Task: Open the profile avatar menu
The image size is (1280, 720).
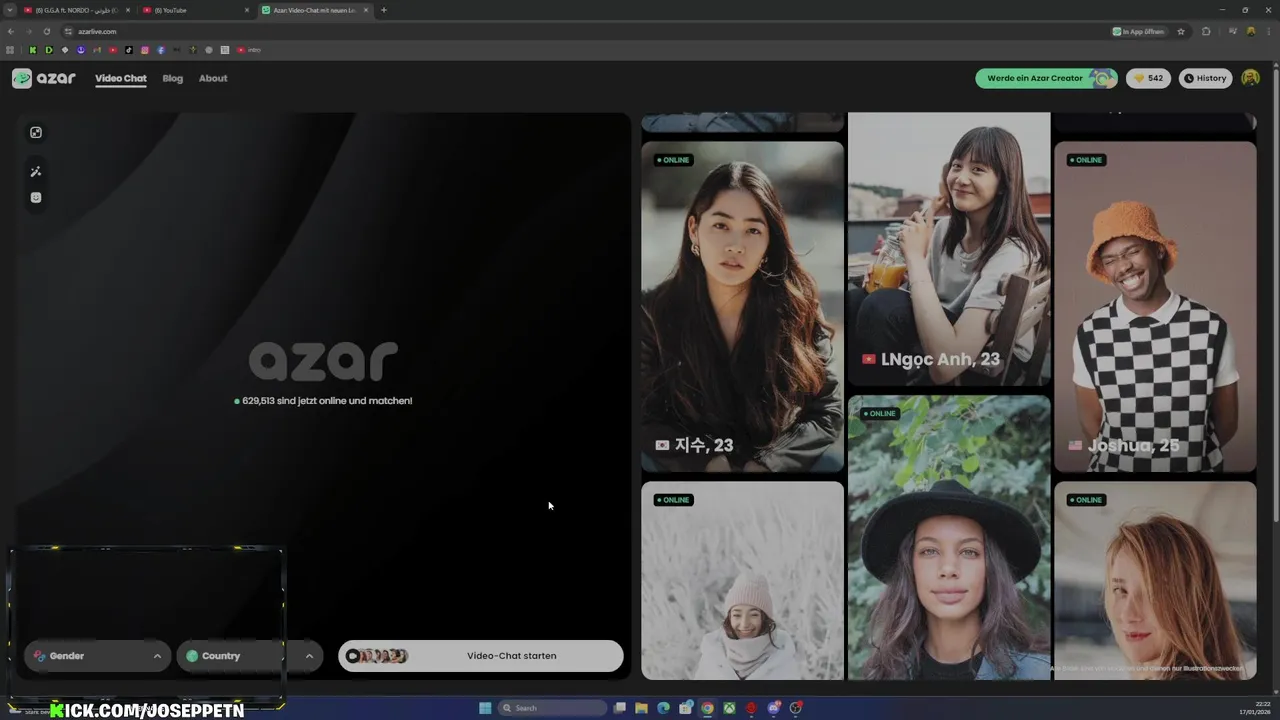Action: [1250, 78]
